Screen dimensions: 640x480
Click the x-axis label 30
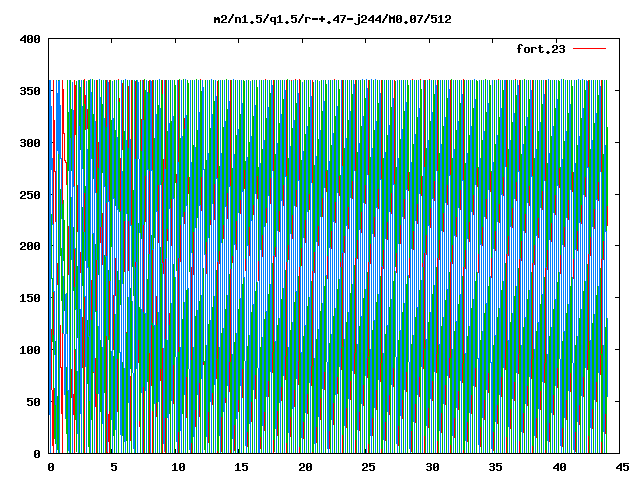tap(432, 467)
